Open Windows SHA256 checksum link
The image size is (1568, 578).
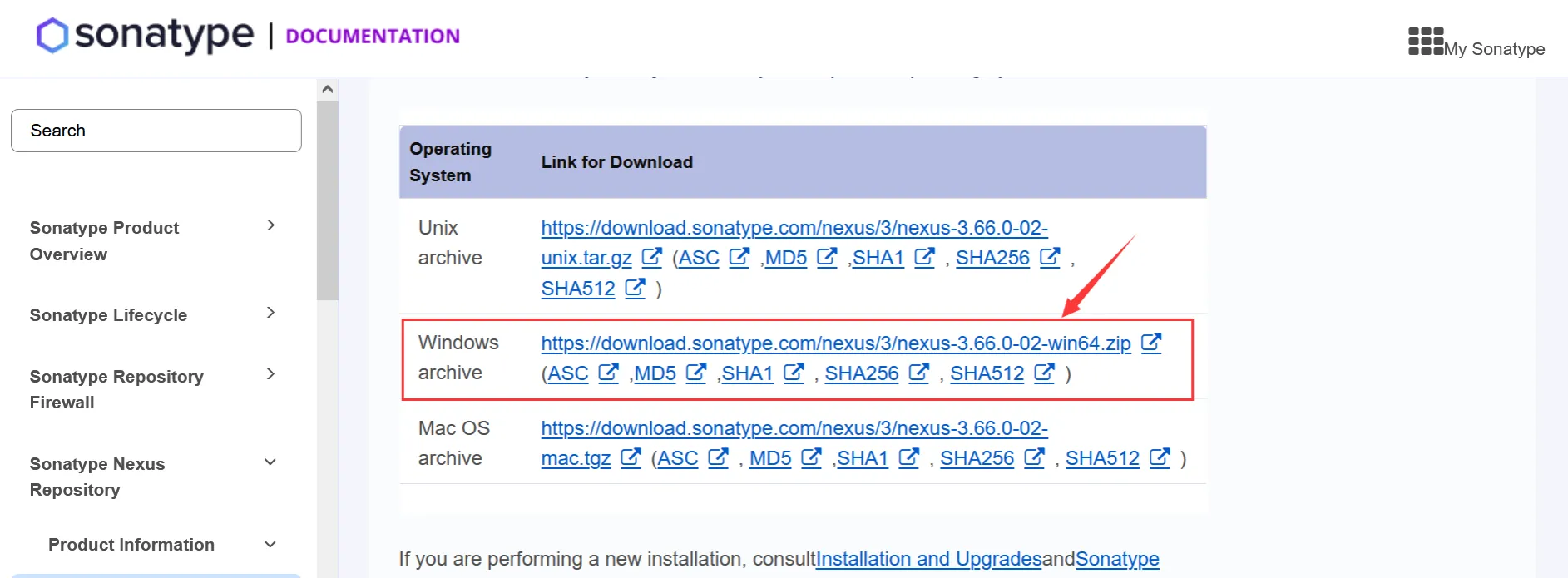point(862,373)
